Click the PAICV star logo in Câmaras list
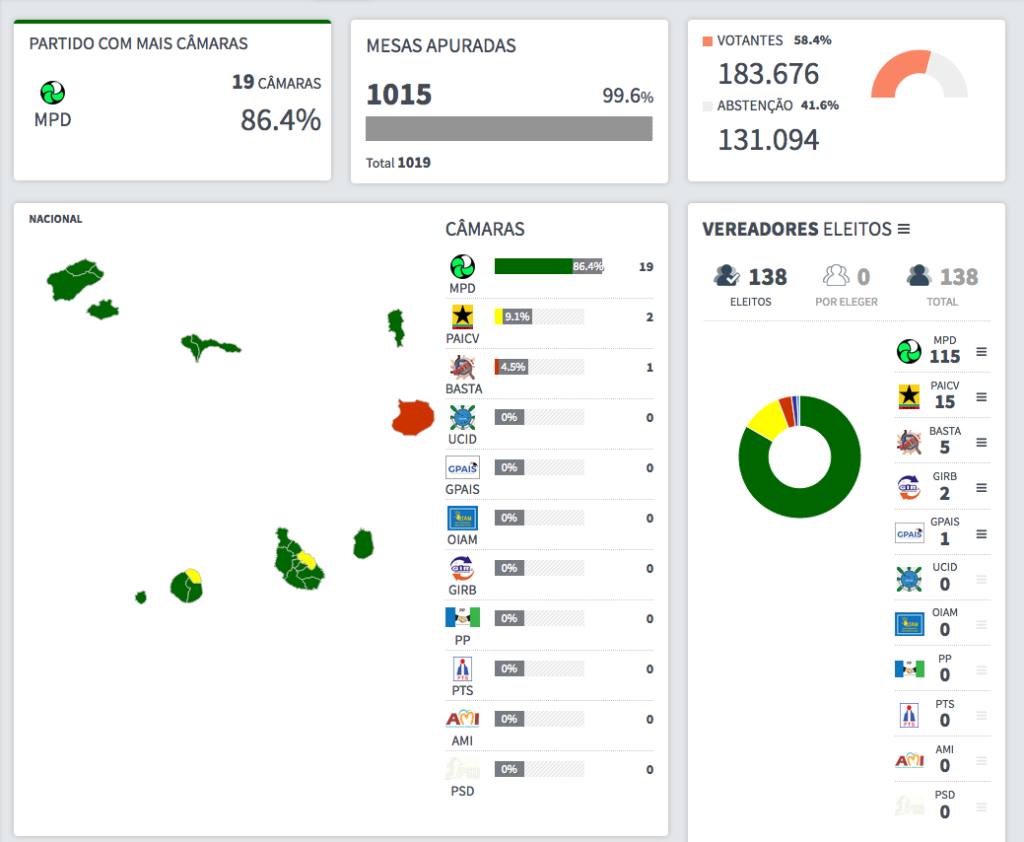 (462, 316)
